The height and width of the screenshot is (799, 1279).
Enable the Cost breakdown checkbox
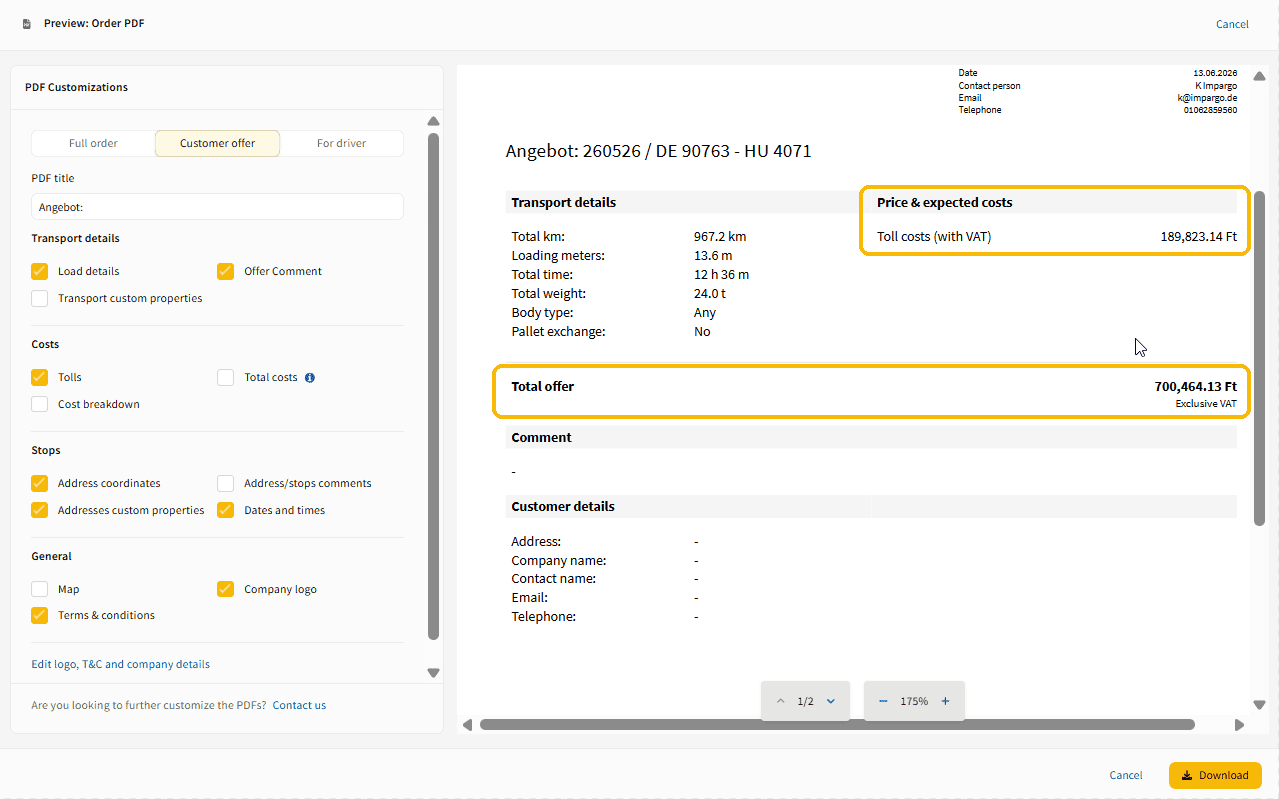(39, 404)
